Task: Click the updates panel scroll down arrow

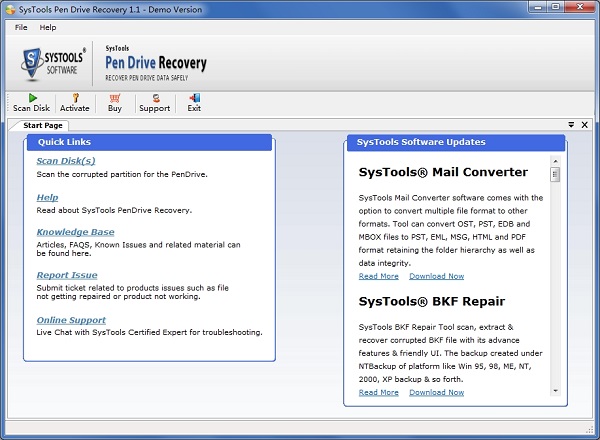Action: click(x=555, y=391)
